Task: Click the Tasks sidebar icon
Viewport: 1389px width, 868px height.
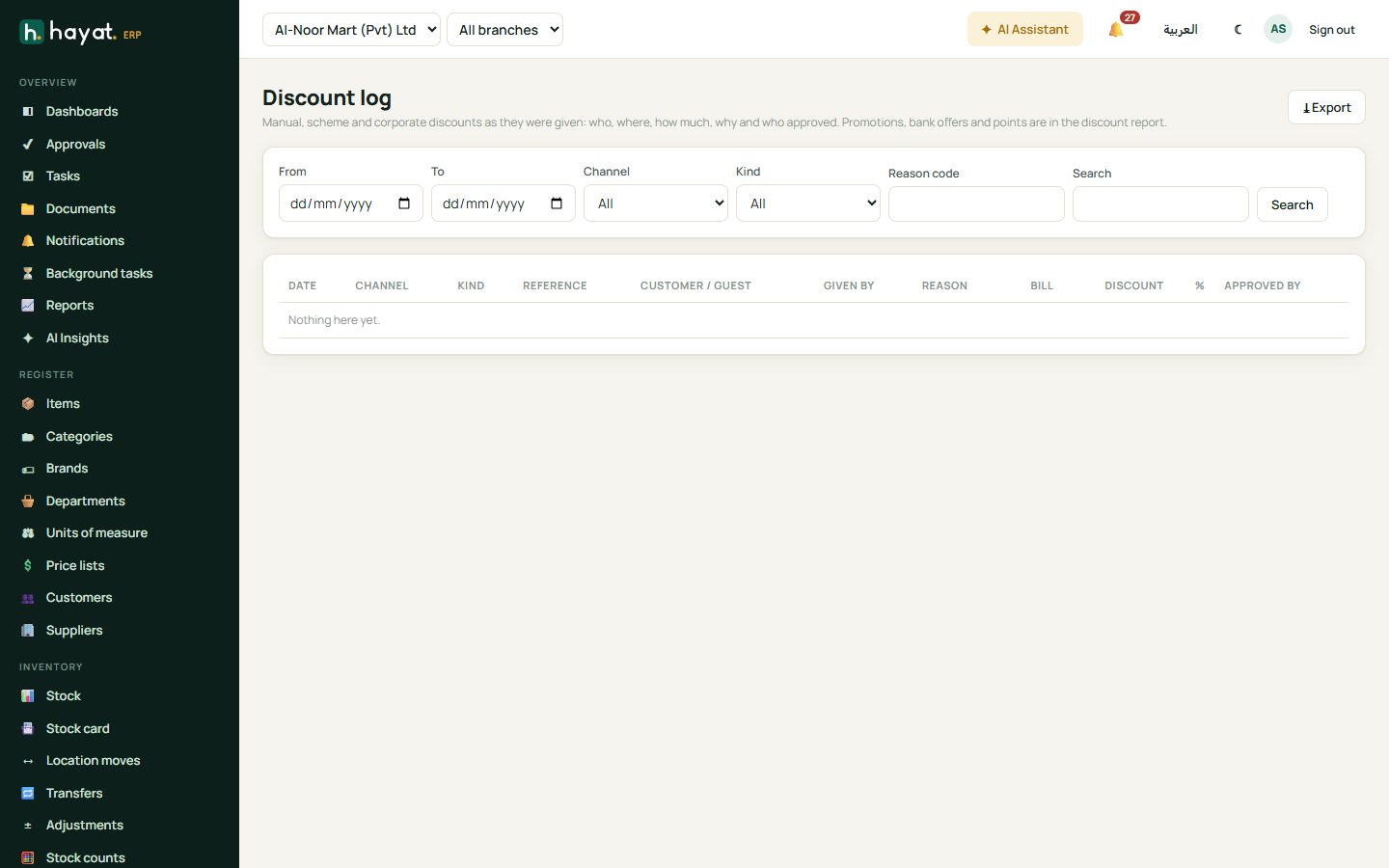Action: click(x=28, y=176)
